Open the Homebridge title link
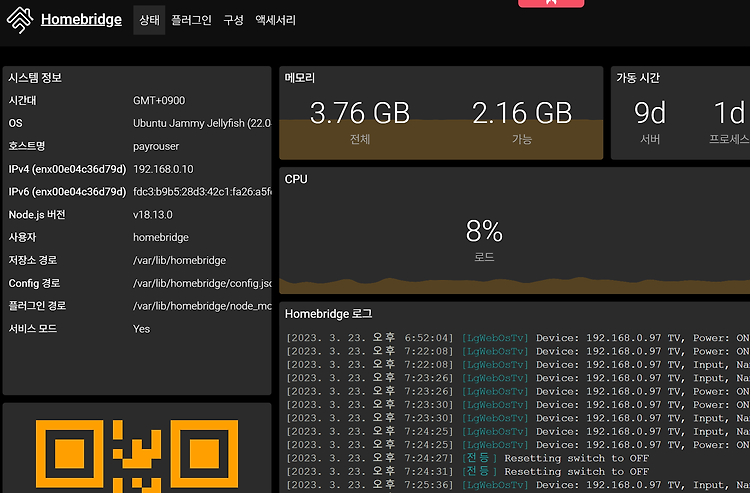The image size is (750, 493). pyautogui.click(x=81, y=20)
